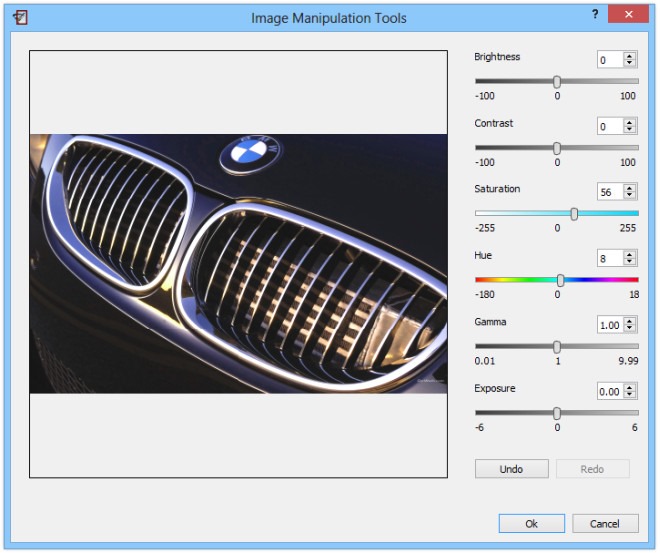
Task: Click the Saturation value field showing 56
Action: pyautogui.click(x=610, y=192)
